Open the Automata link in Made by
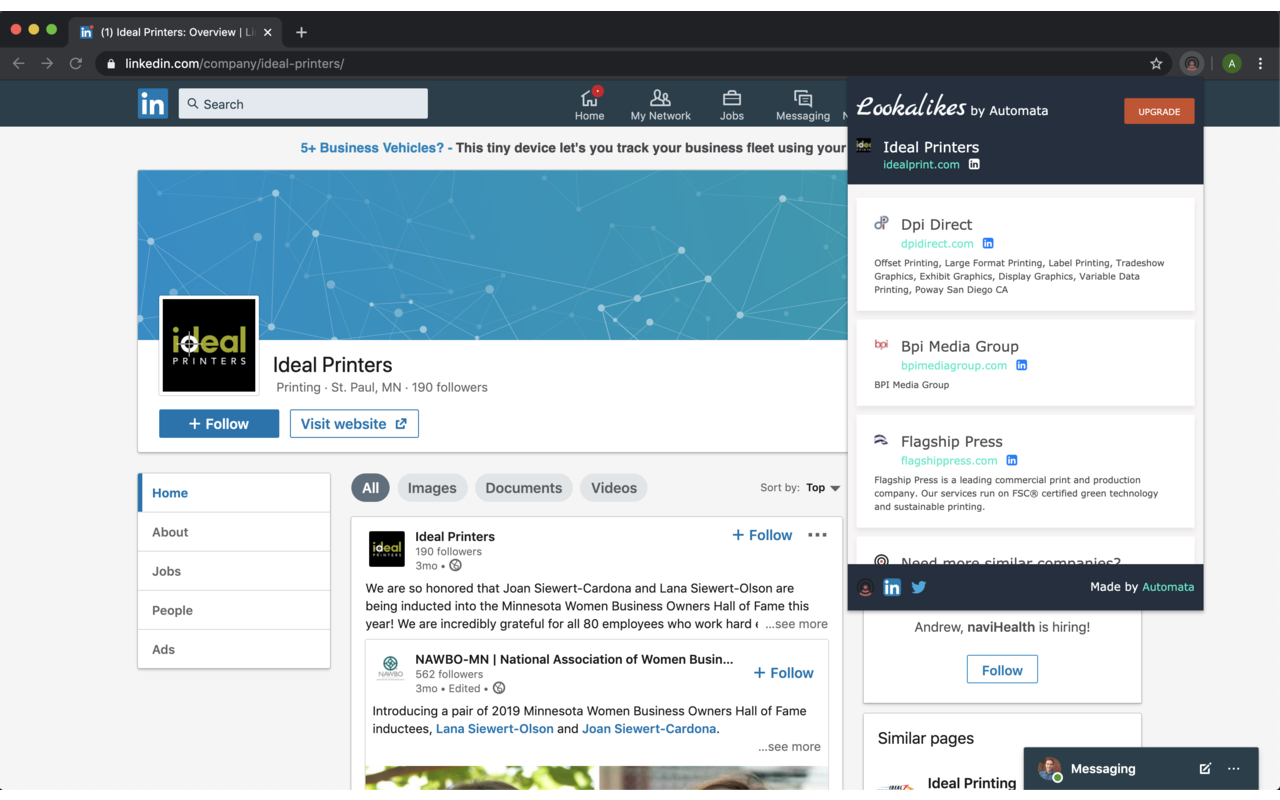 [x=1168, y=587]
